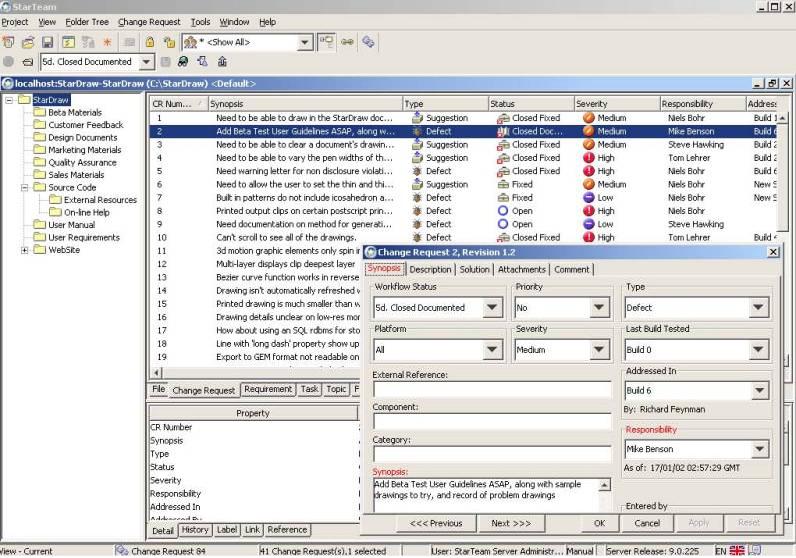
Task: Switch to the Requirement tab
Action: [268, 389]
